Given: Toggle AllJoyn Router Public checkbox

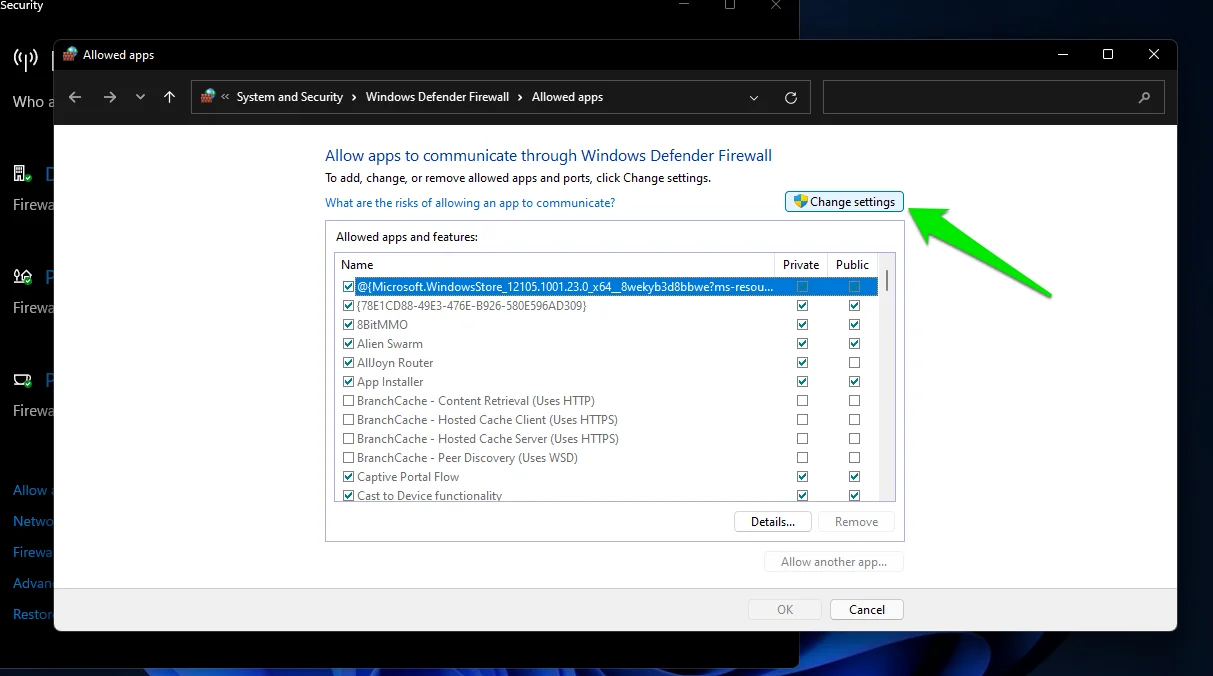Looking at the screenshot, I should (854, 363).
